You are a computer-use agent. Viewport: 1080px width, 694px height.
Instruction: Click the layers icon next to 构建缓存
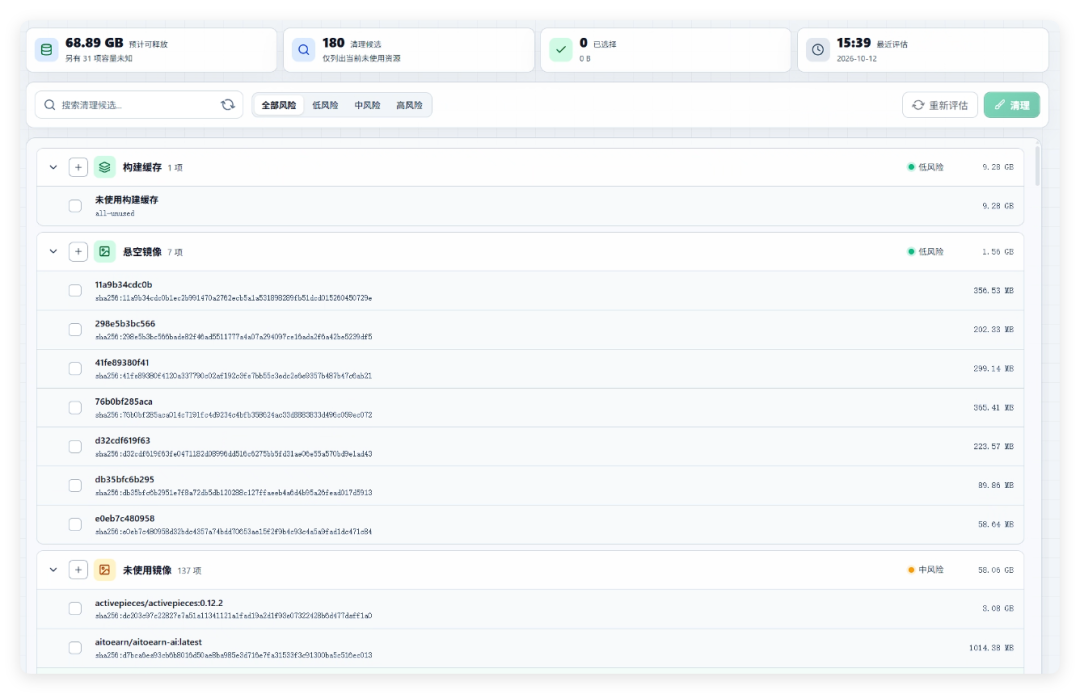pos(105,167)
